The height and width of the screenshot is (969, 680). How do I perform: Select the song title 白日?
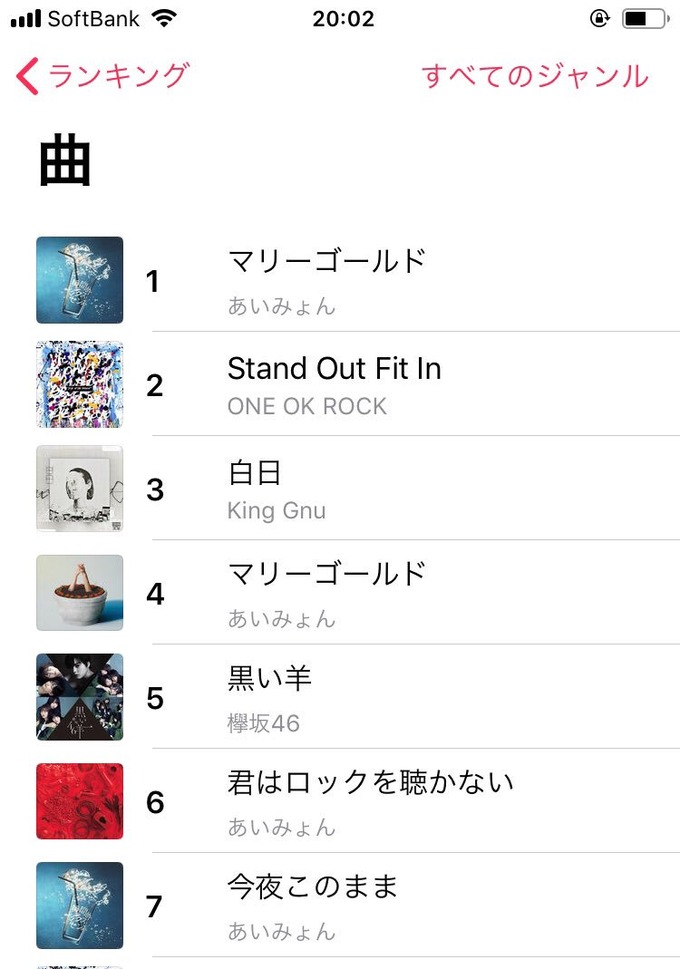click(x=255, y=473)
